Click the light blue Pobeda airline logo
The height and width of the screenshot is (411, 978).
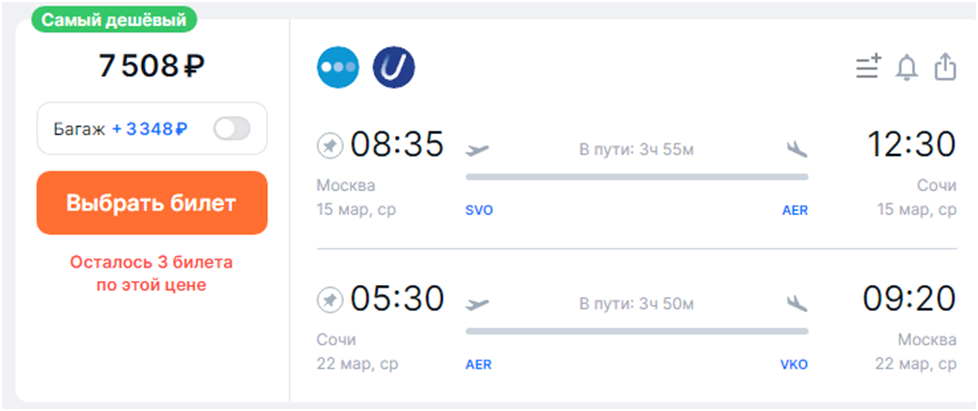[x=338, y=67]
